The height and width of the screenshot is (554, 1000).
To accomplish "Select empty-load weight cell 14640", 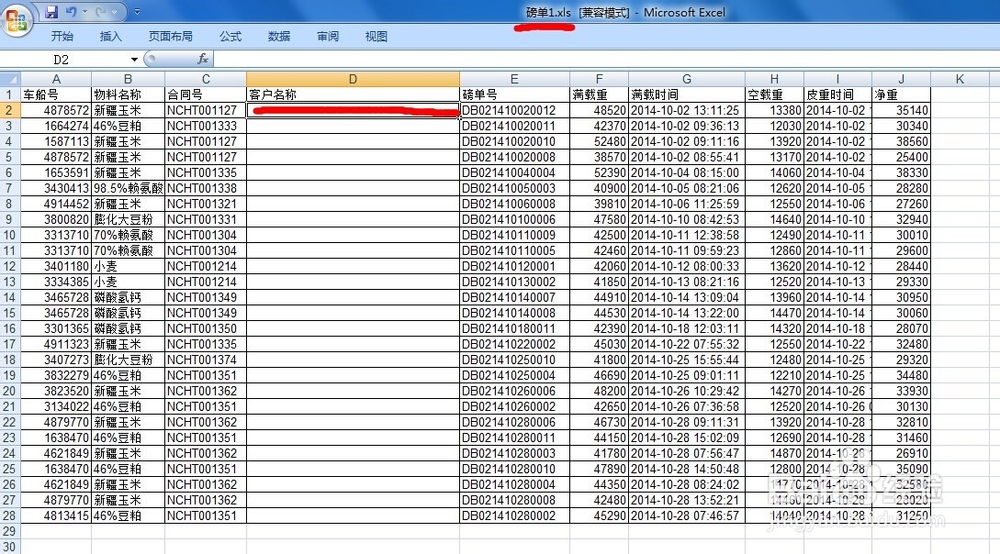I will (774, 219).
